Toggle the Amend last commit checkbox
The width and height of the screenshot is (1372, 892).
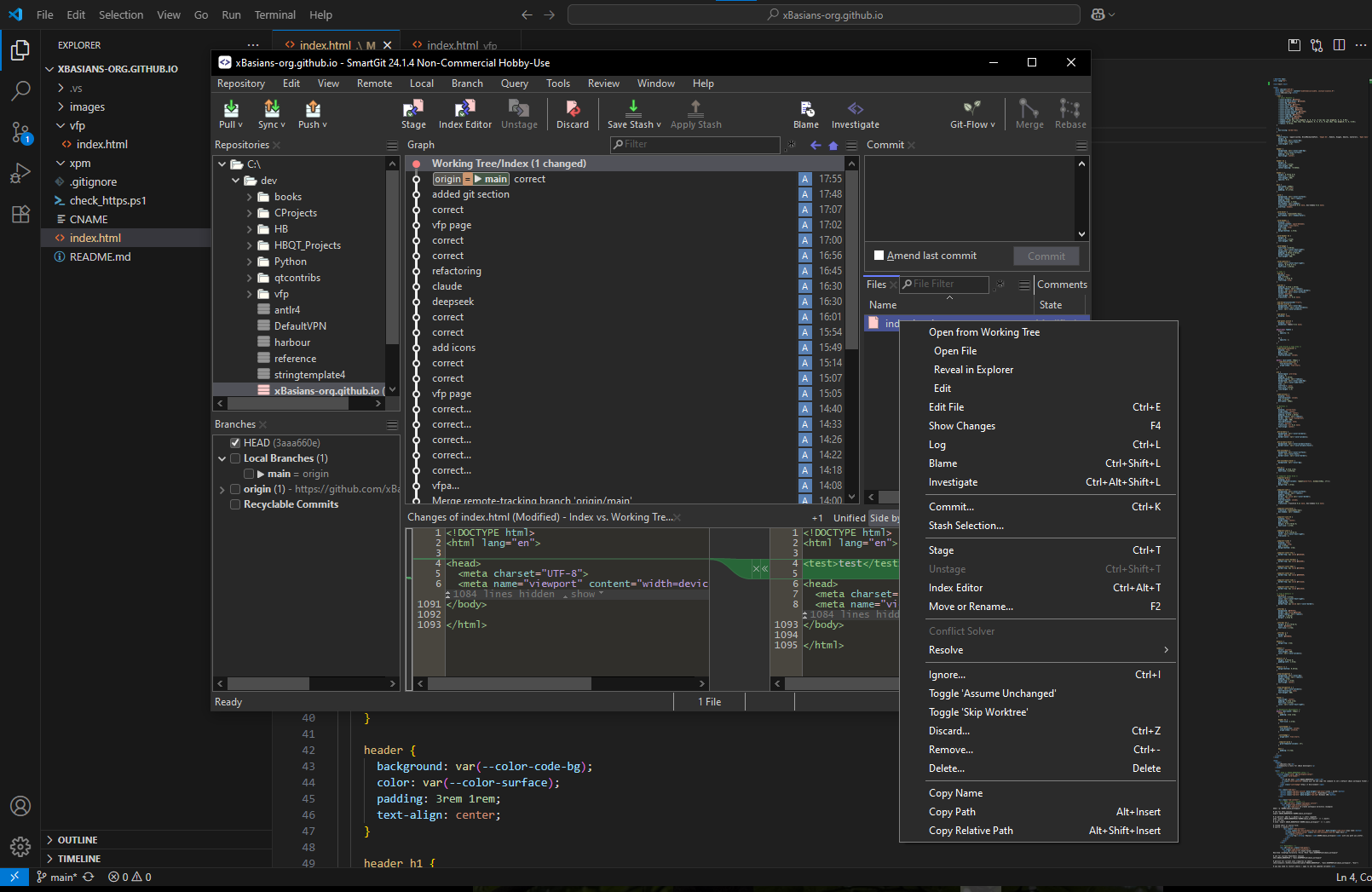pos(879,256)
